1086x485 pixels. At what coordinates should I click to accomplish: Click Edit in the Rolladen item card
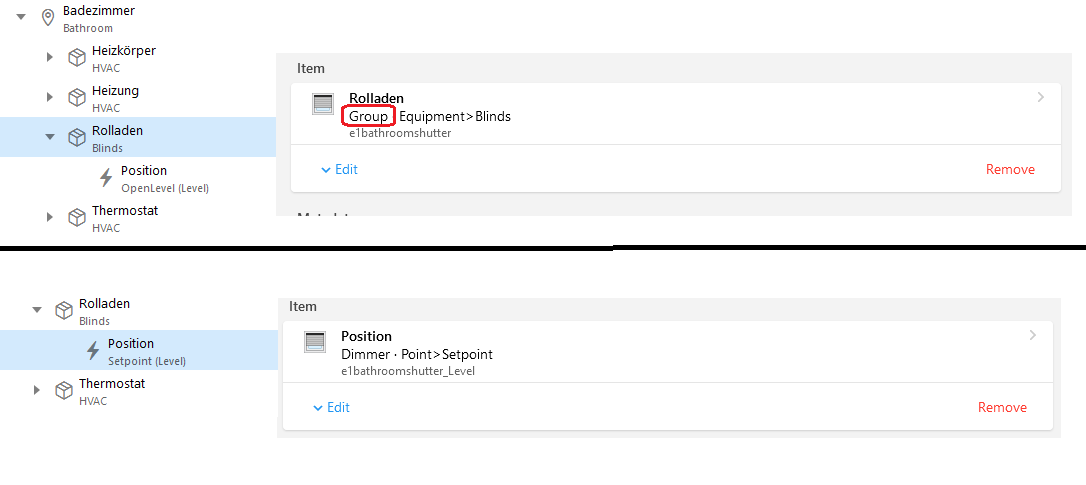339,169
